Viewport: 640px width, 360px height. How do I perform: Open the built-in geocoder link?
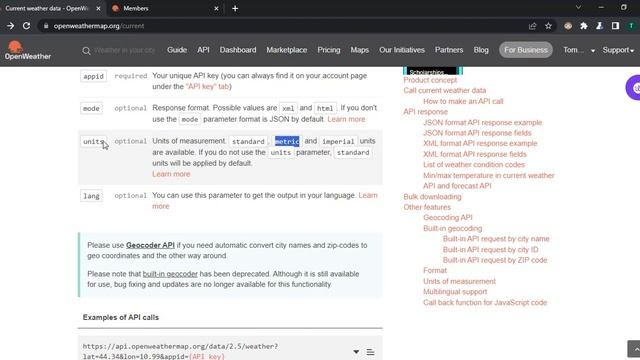tap(170, 274)
